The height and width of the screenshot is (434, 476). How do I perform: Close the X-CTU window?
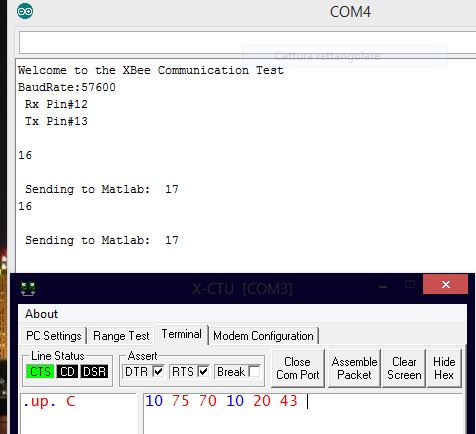click(x=445, y=284)
